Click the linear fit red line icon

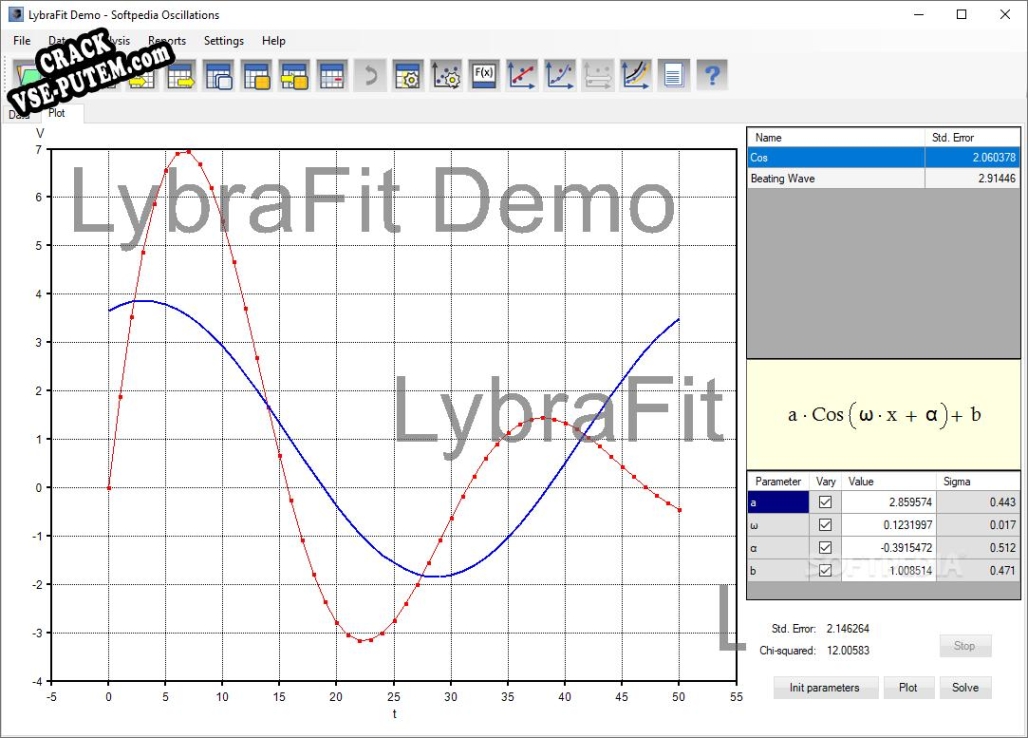coord(522,75)
